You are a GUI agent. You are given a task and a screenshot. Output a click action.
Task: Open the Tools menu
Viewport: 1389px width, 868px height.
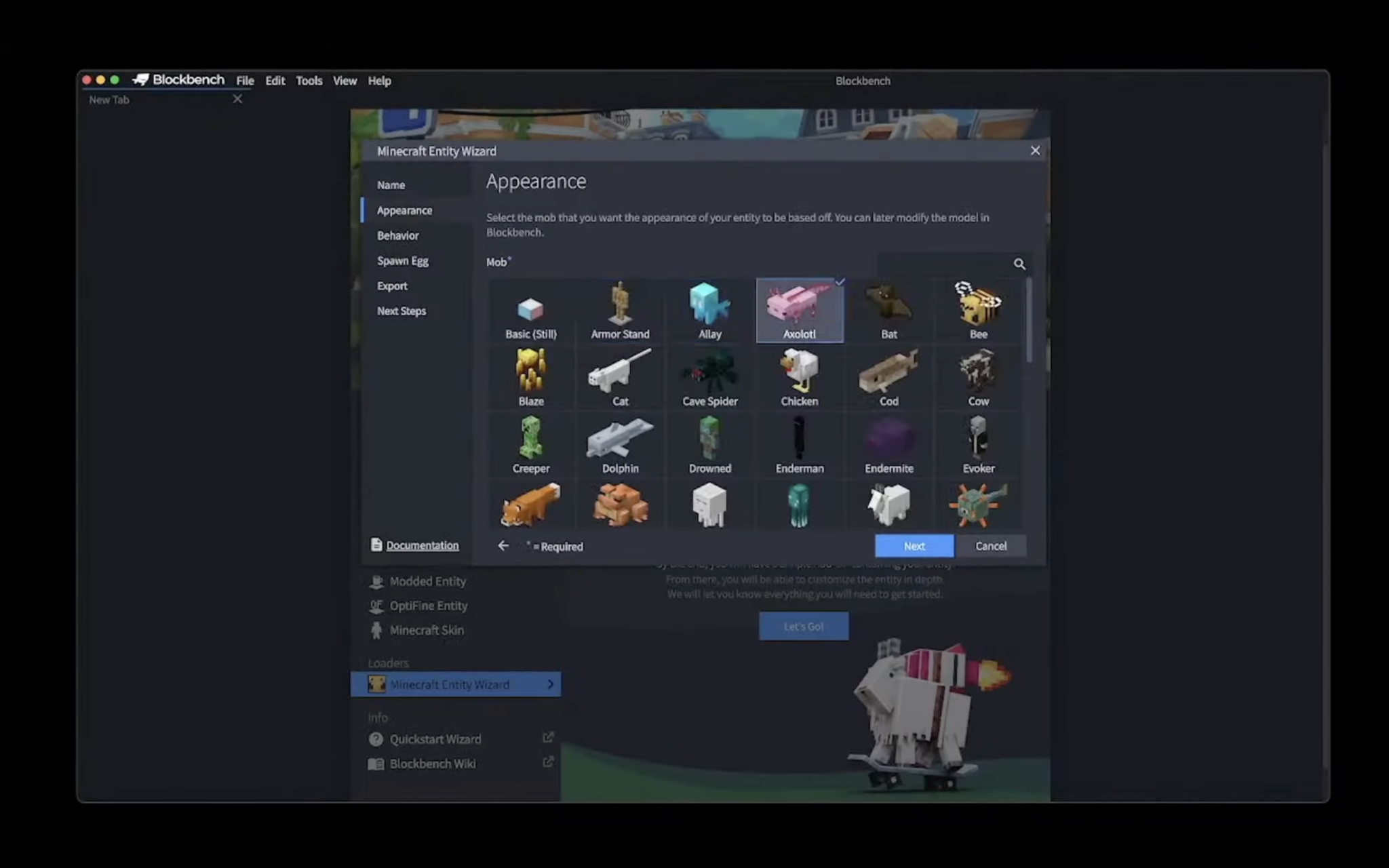(x=309, y=81)
